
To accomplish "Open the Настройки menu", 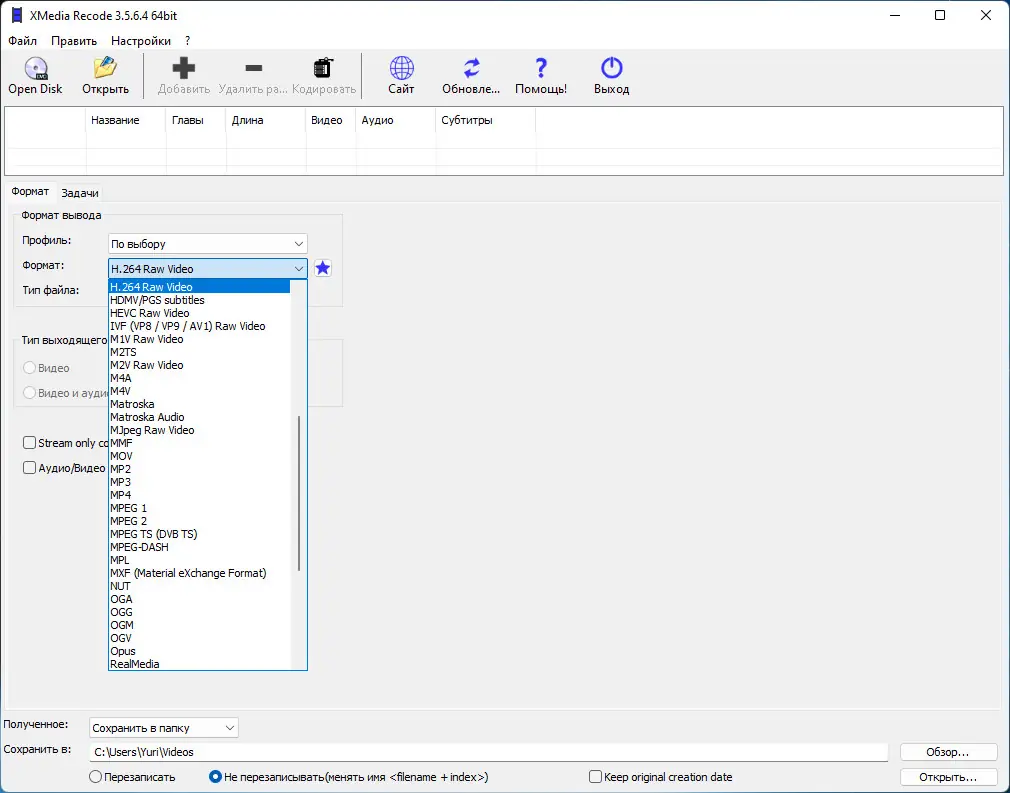I will 140,41.
